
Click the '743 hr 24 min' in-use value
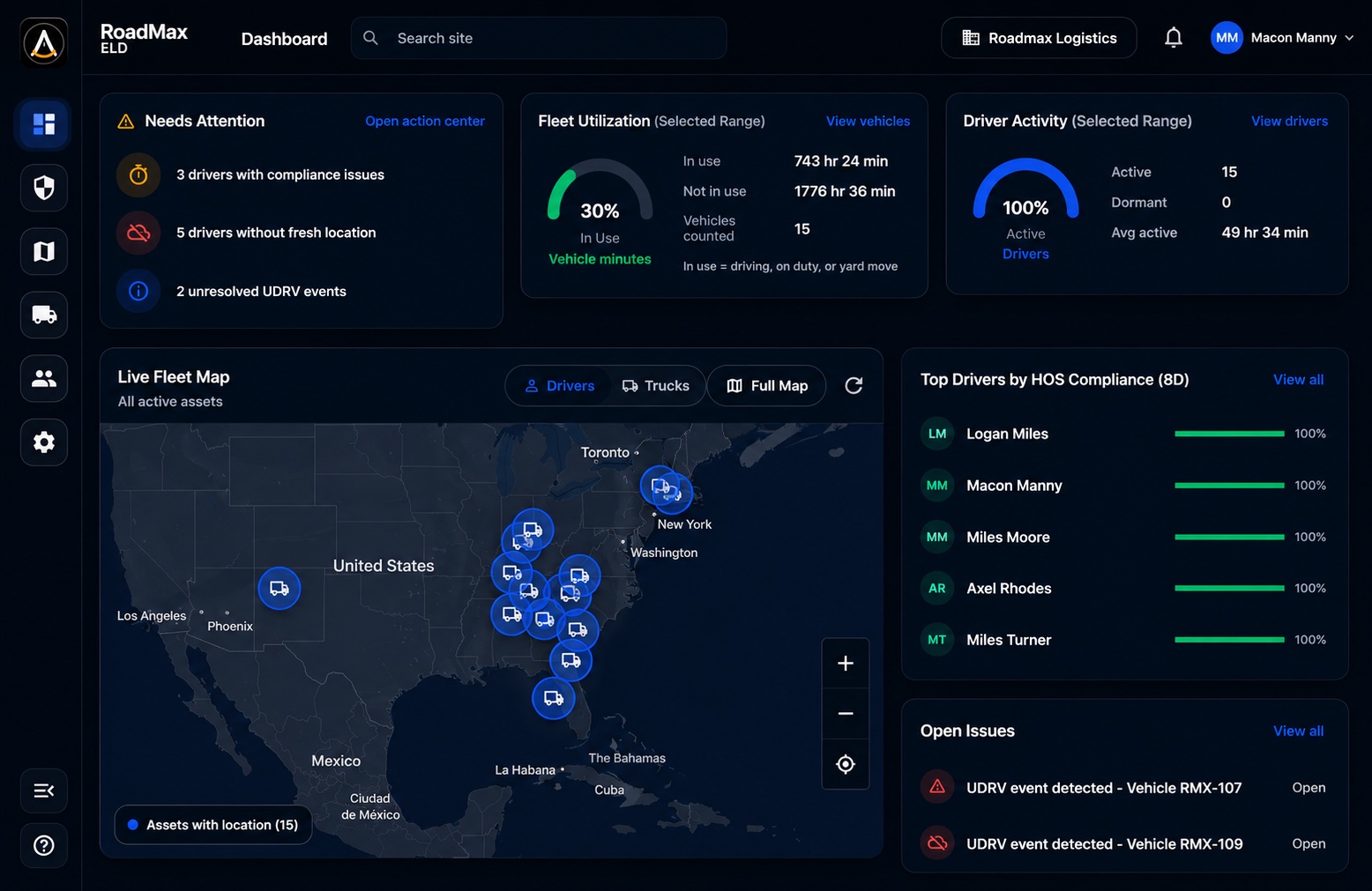[841, 161]
